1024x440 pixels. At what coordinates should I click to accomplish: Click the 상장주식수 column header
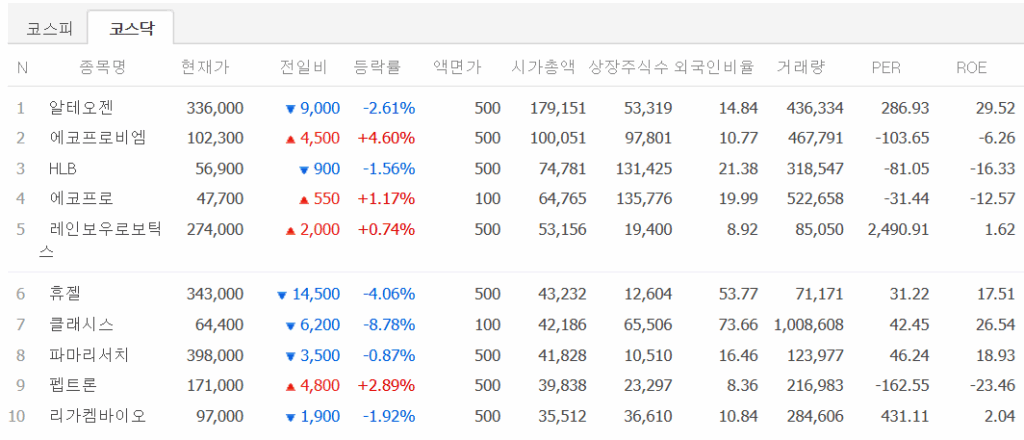(628, 67)
